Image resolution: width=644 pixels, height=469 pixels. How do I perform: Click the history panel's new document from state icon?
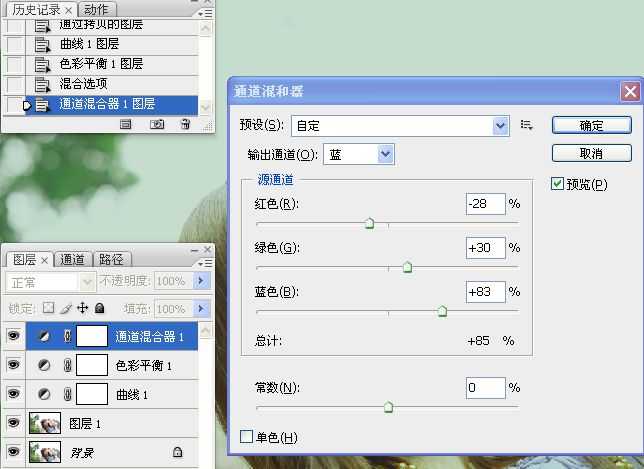[125, 124]
